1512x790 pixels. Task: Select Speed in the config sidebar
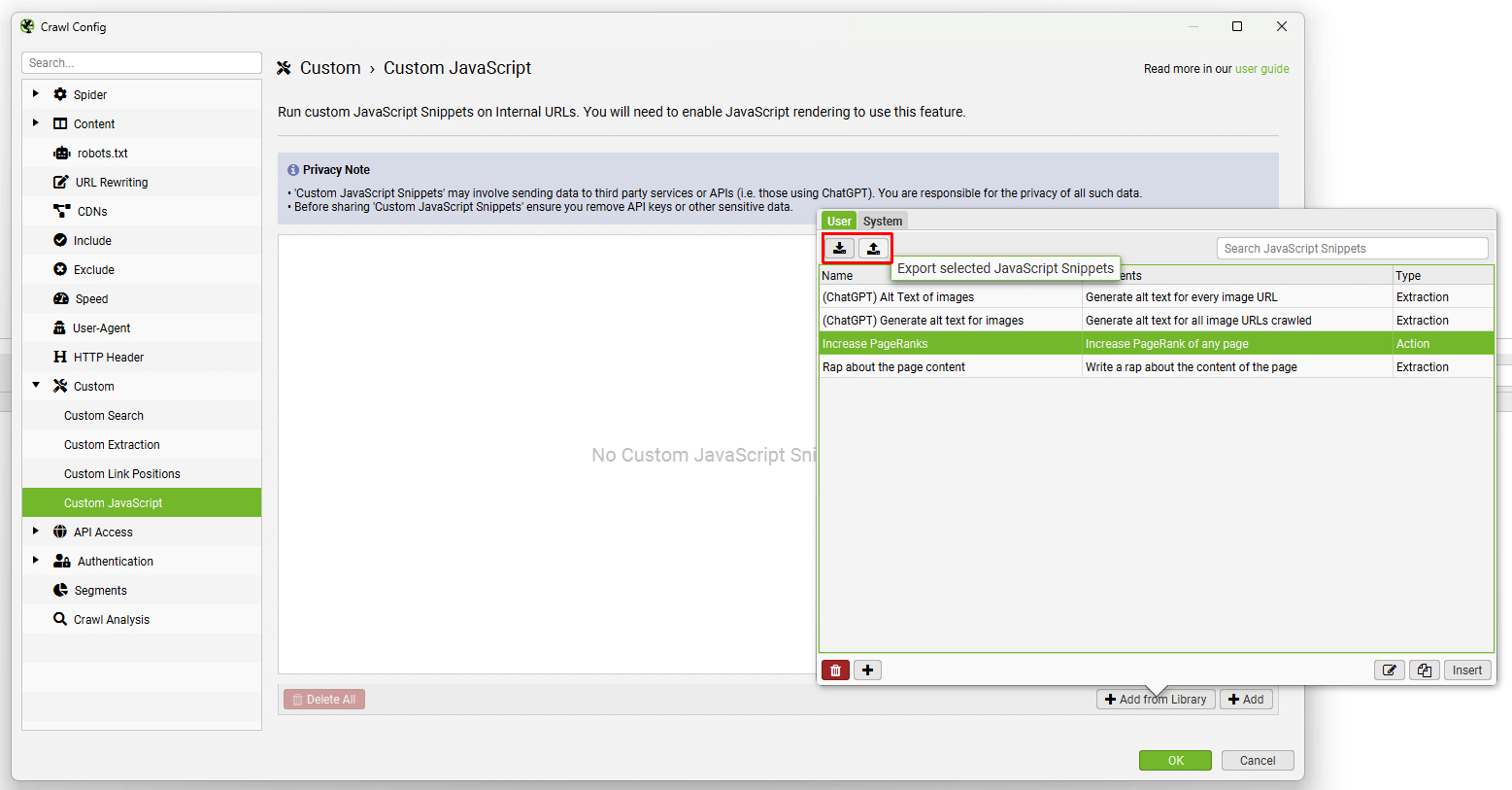91,299
